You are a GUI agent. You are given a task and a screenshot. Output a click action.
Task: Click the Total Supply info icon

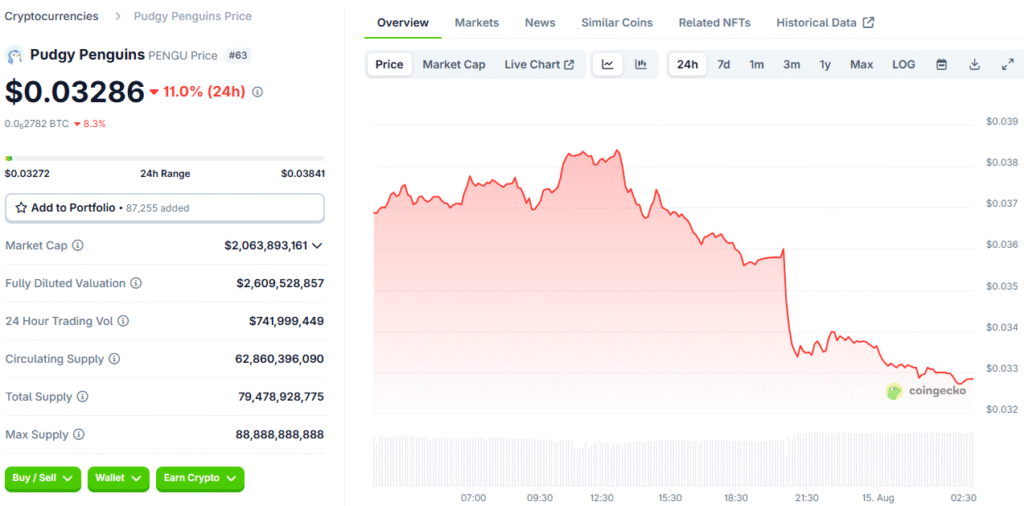pyautogui.click(x=83, y=396)
